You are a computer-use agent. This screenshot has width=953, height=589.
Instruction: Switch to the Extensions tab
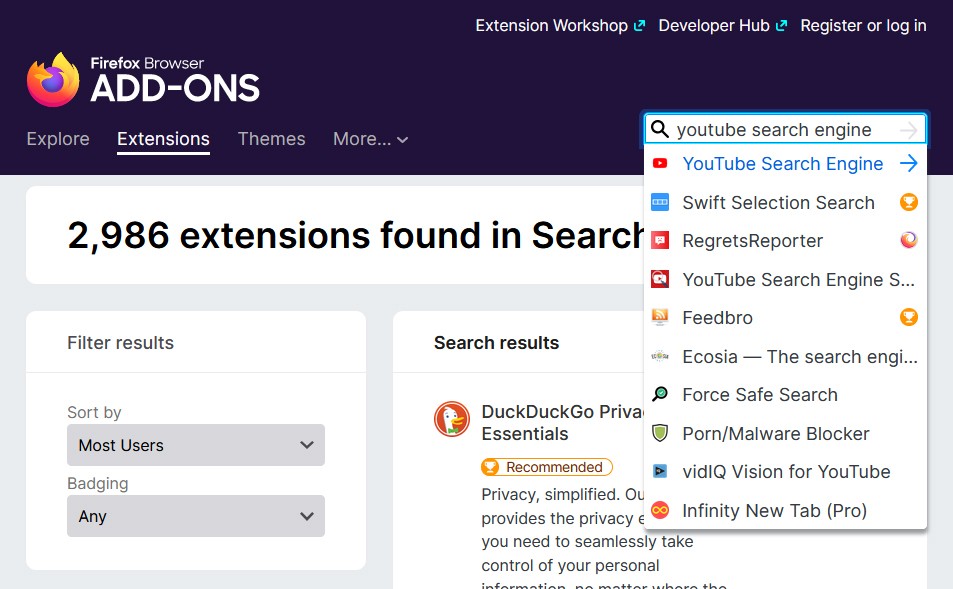click(x=163, y=139)
